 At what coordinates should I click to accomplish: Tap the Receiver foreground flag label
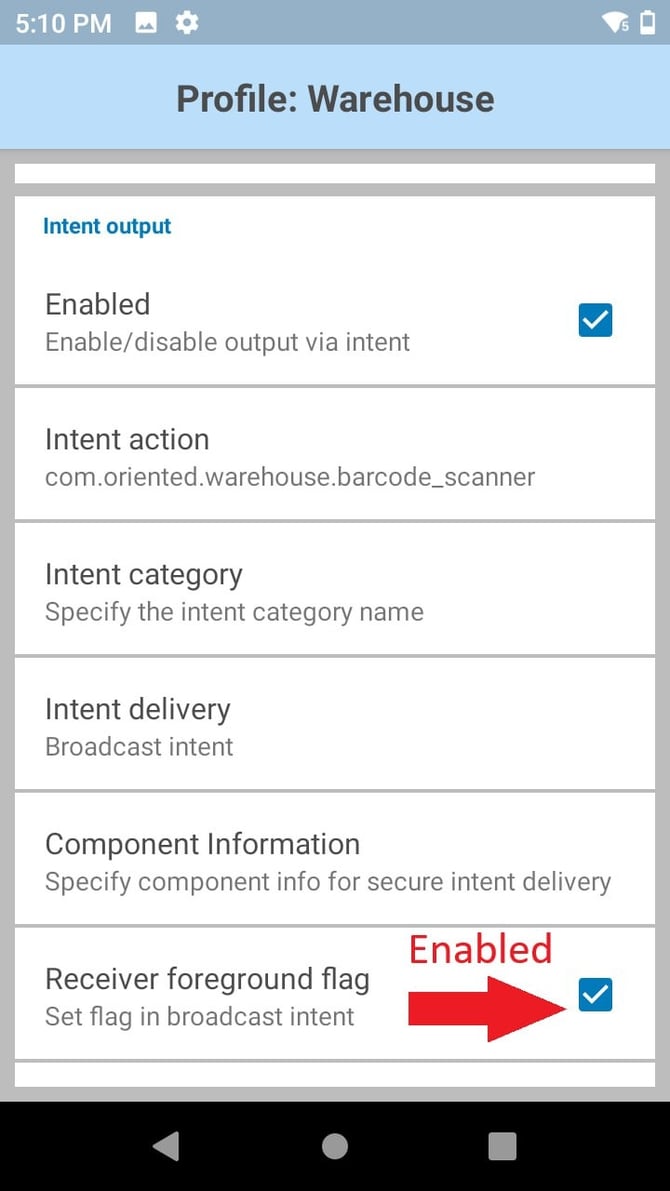(x=207, y=979)
